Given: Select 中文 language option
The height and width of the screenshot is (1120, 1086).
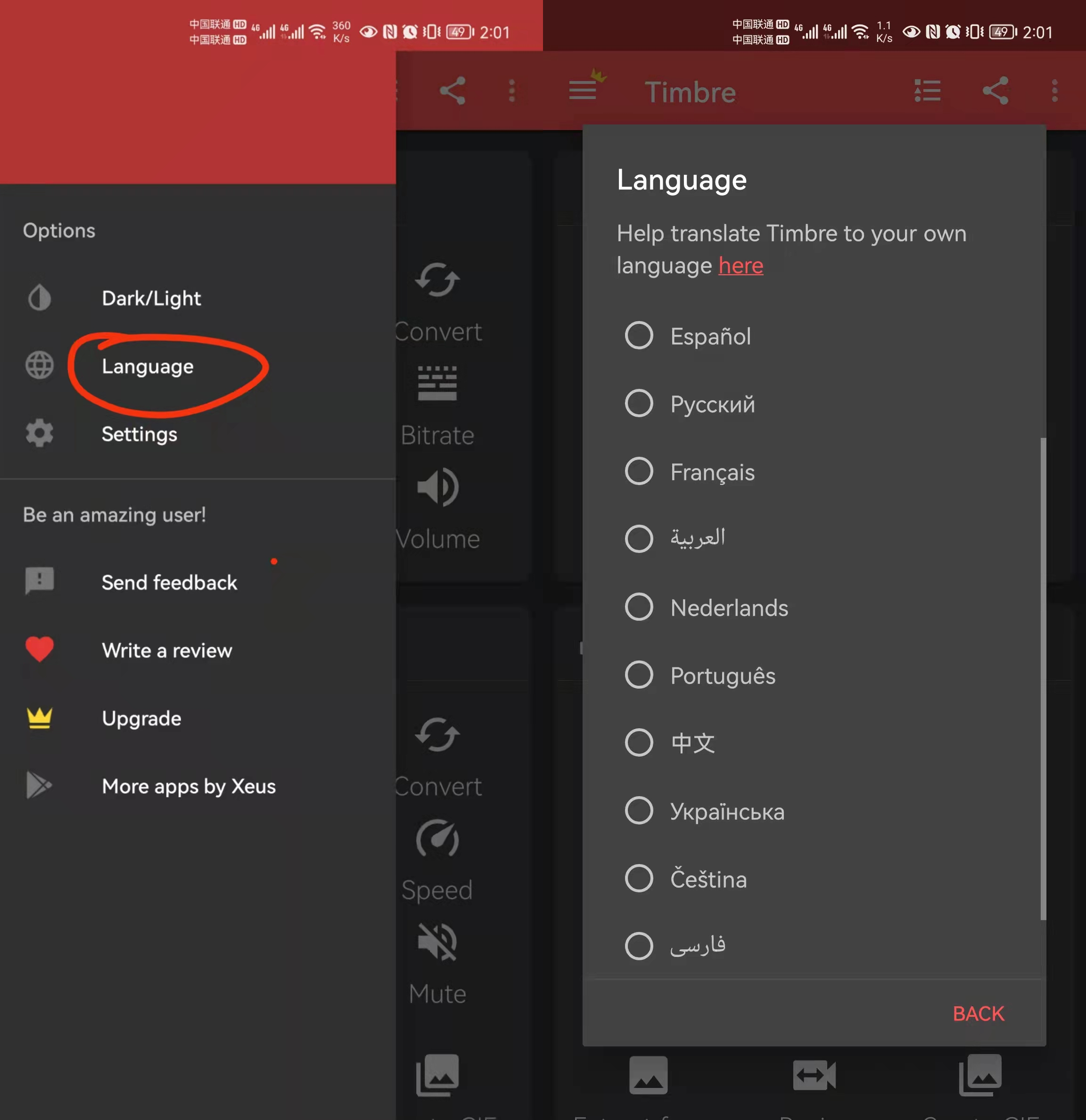Looking at the screenshot, I should 639,742.
